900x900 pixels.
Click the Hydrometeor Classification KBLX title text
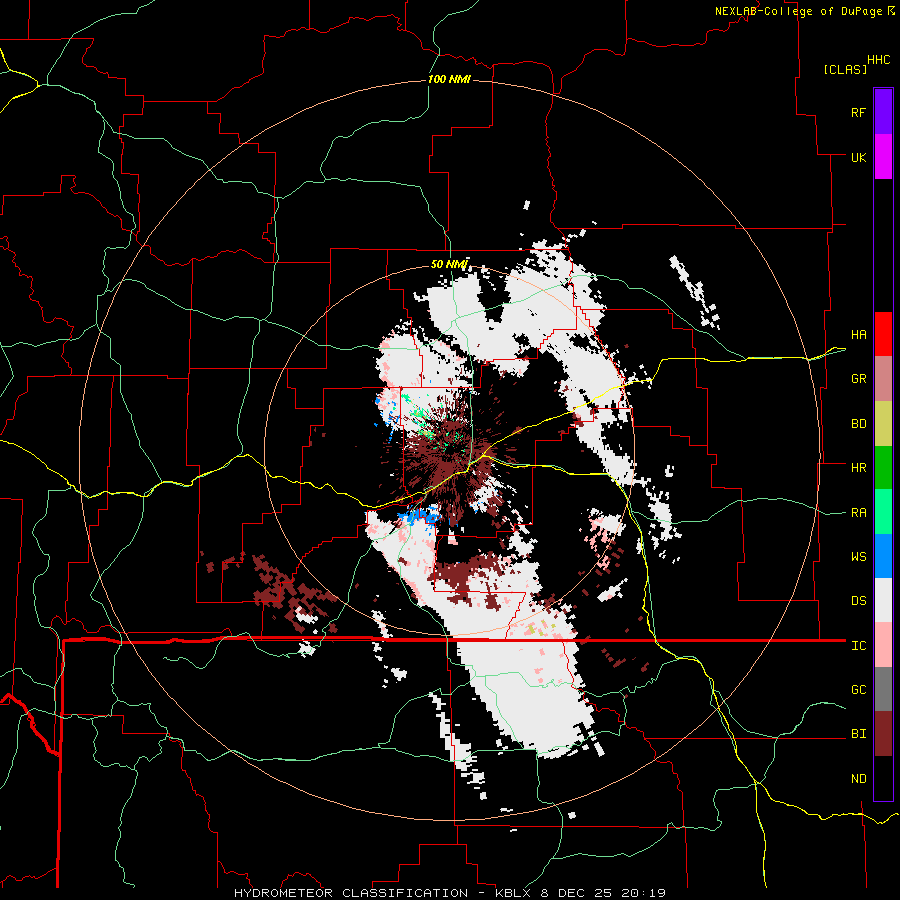pos(450,893)
